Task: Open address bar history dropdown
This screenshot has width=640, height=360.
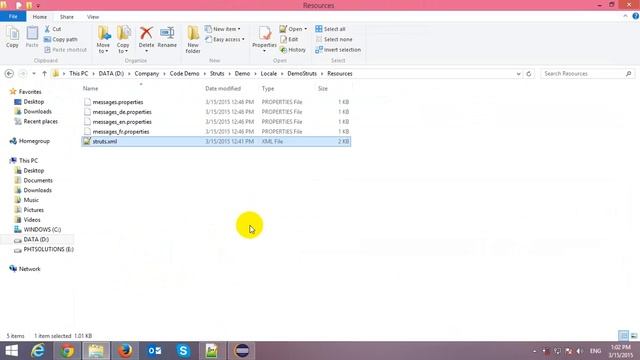Action: (x=518, y=74)
